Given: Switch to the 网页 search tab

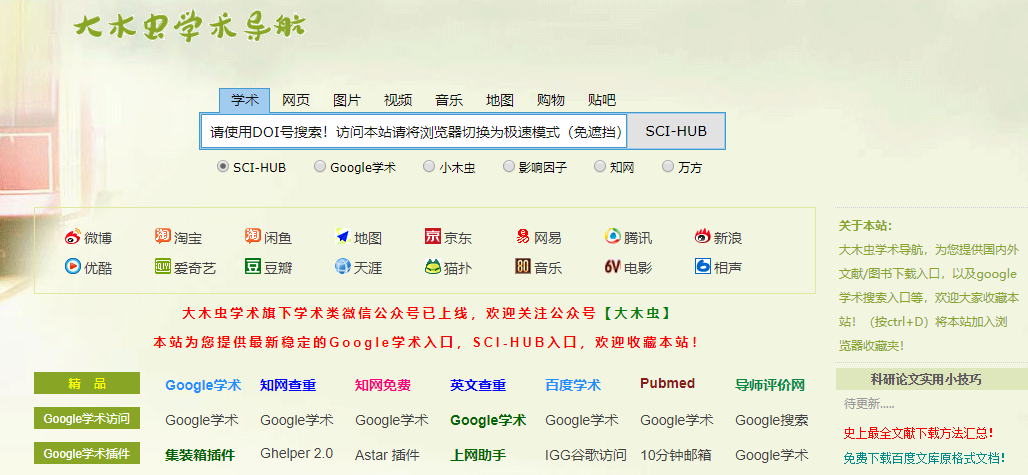Looking at the screenshot, I should [x=296, y=100].
